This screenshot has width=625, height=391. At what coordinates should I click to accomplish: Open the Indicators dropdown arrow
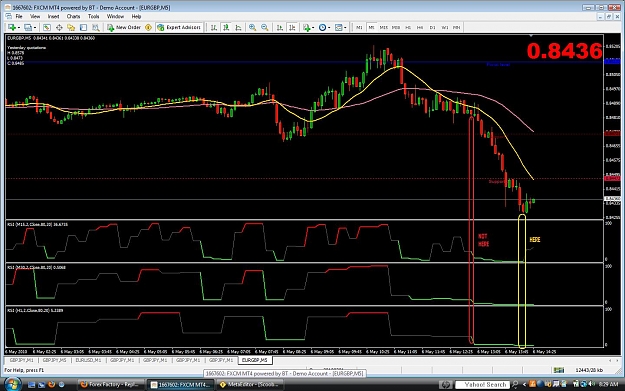click(313, 28)
